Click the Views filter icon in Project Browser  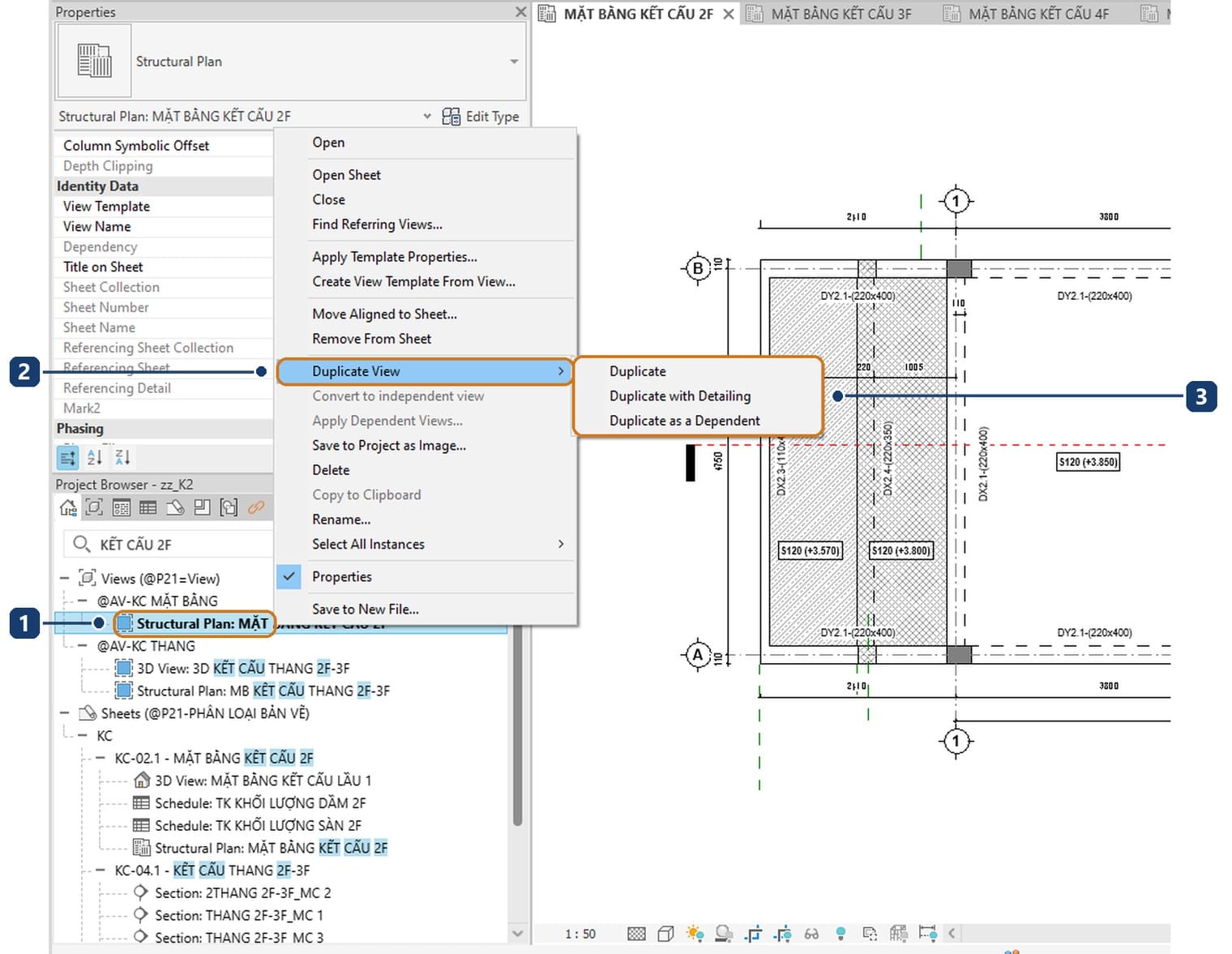[x=95, y=507]
